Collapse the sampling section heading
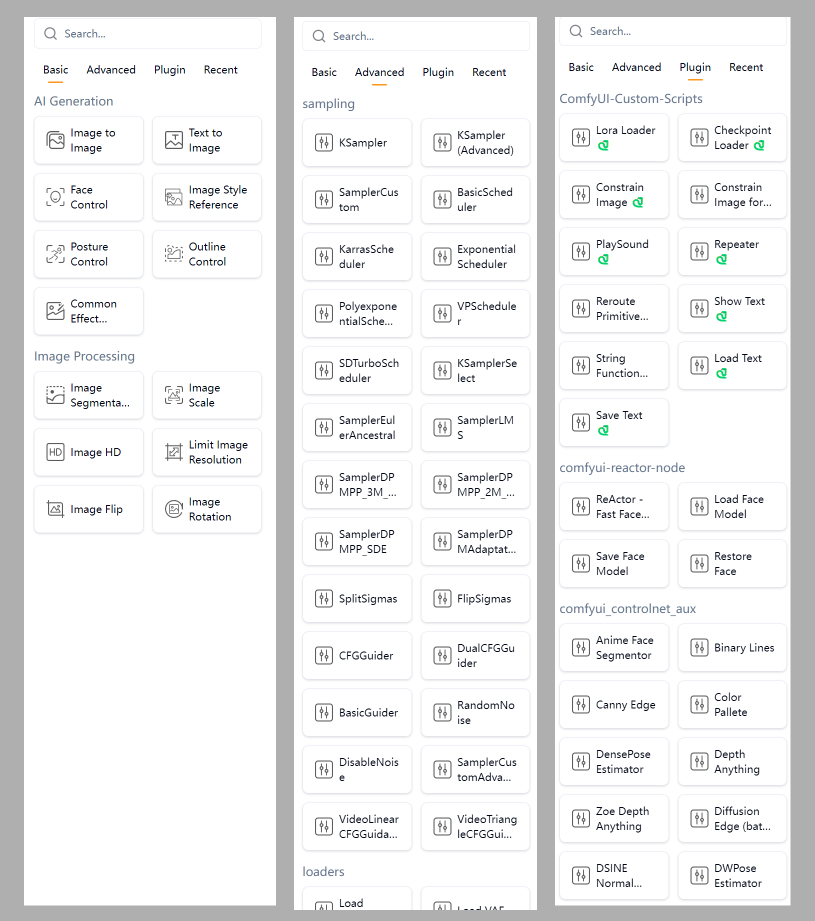815x921 pixels. [328, 104]
